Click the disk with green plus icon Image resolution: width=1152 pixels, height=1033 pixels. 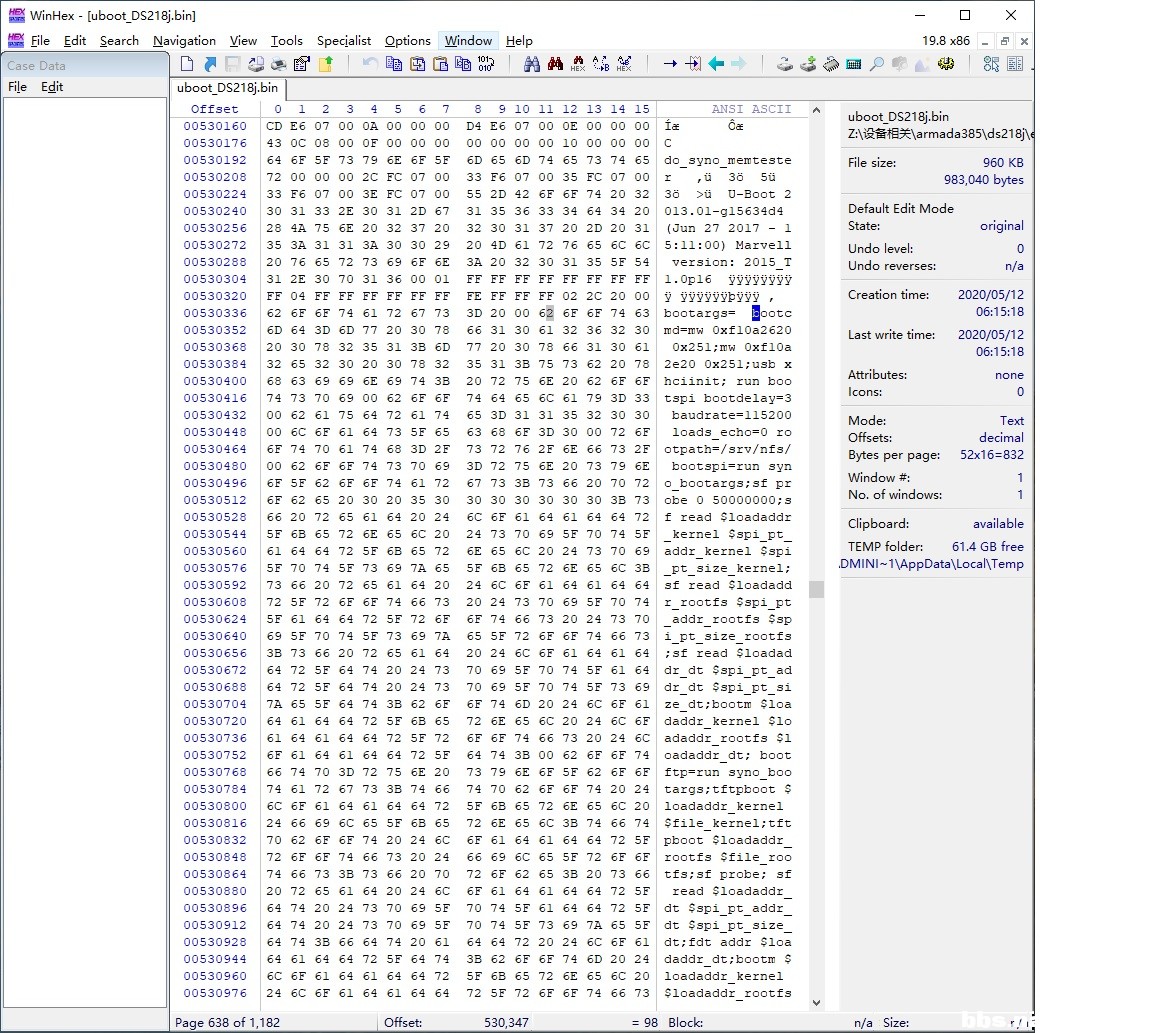tap(808, 65)
